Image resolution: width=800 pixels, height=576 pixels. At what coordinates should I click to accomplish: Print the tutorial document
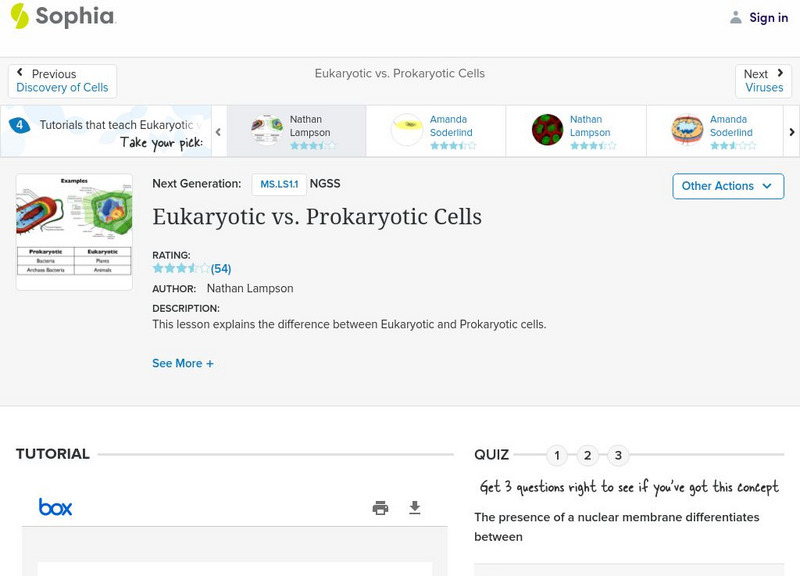pyautogui.click(x=380, y=508)
